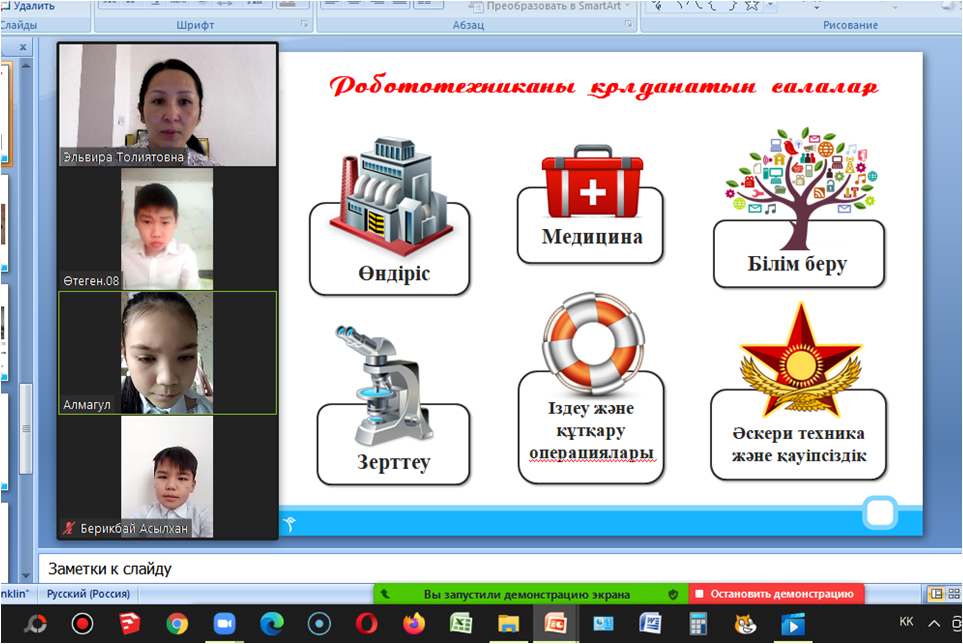Switch to normal view in status bar
This screenshot has width=963, height=644.
pos(935,594)
